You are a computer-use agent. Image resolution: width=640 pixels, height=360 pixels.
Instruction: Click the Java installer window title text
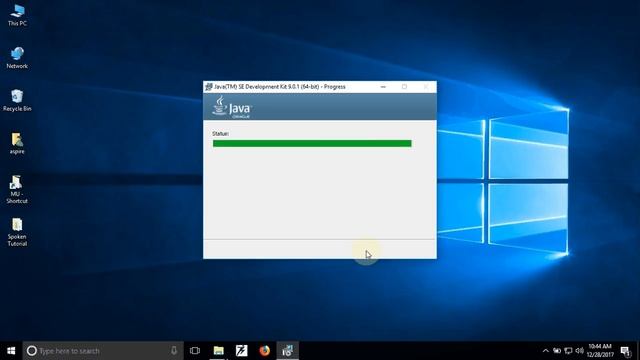tap(280, 87)
